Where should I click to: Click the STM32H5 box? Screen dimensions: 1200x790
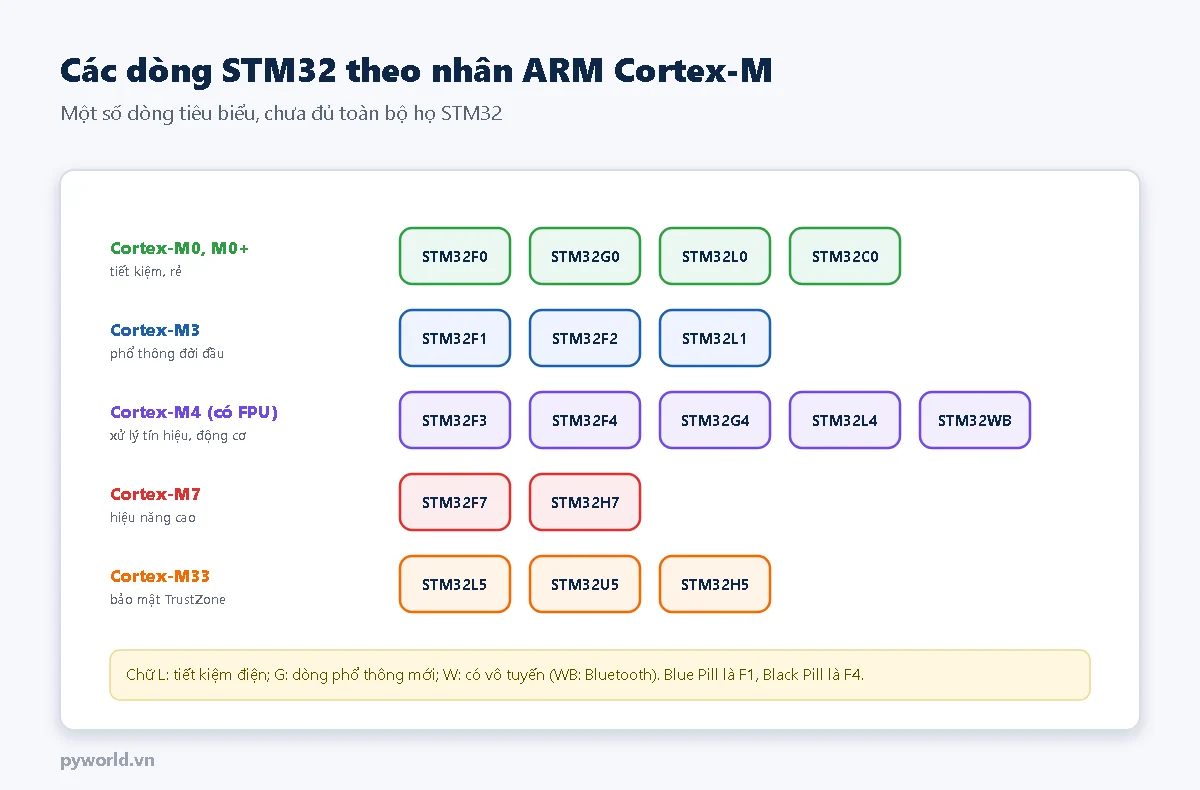click(x=715, y=584)
